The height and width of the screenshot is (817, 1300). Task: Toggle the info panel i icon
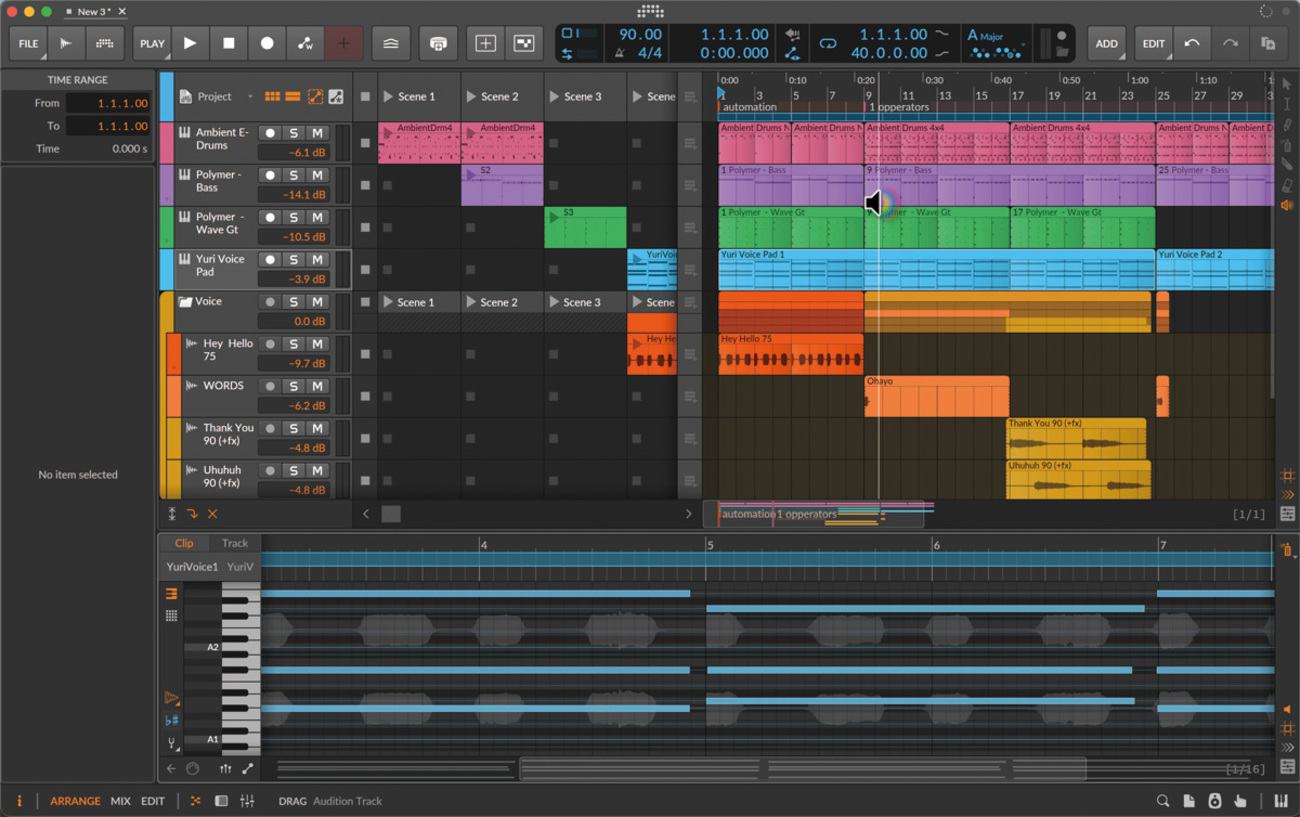tap(18, 801)
